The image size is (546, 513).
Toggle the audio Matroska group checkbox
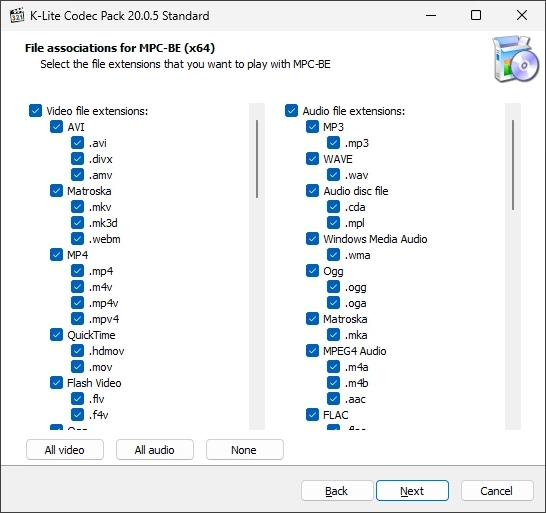point(312,319)
